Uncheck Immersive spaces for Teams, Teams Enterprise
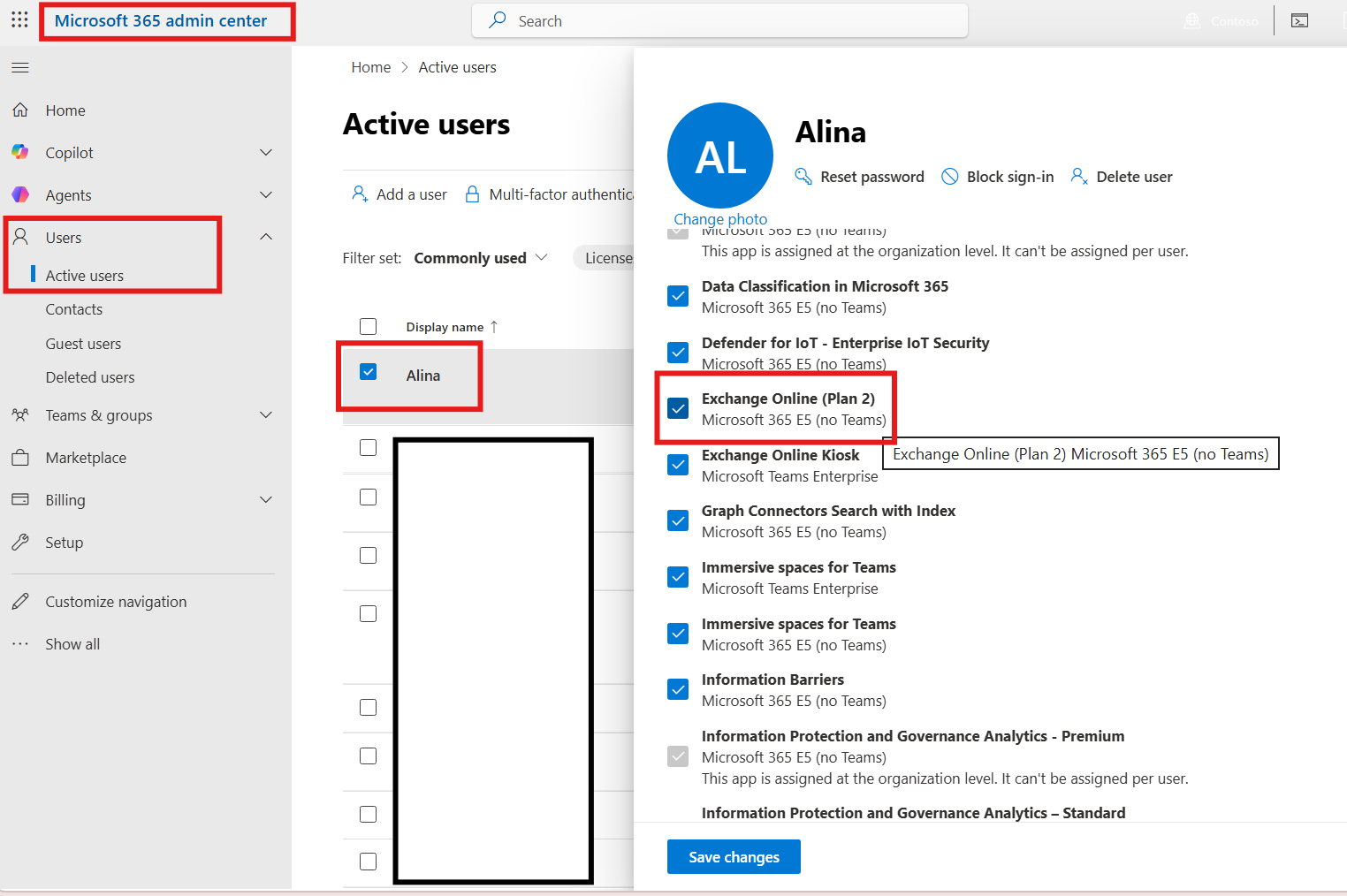The width and height of the screenshot is (1347, 896). [678, 577]
